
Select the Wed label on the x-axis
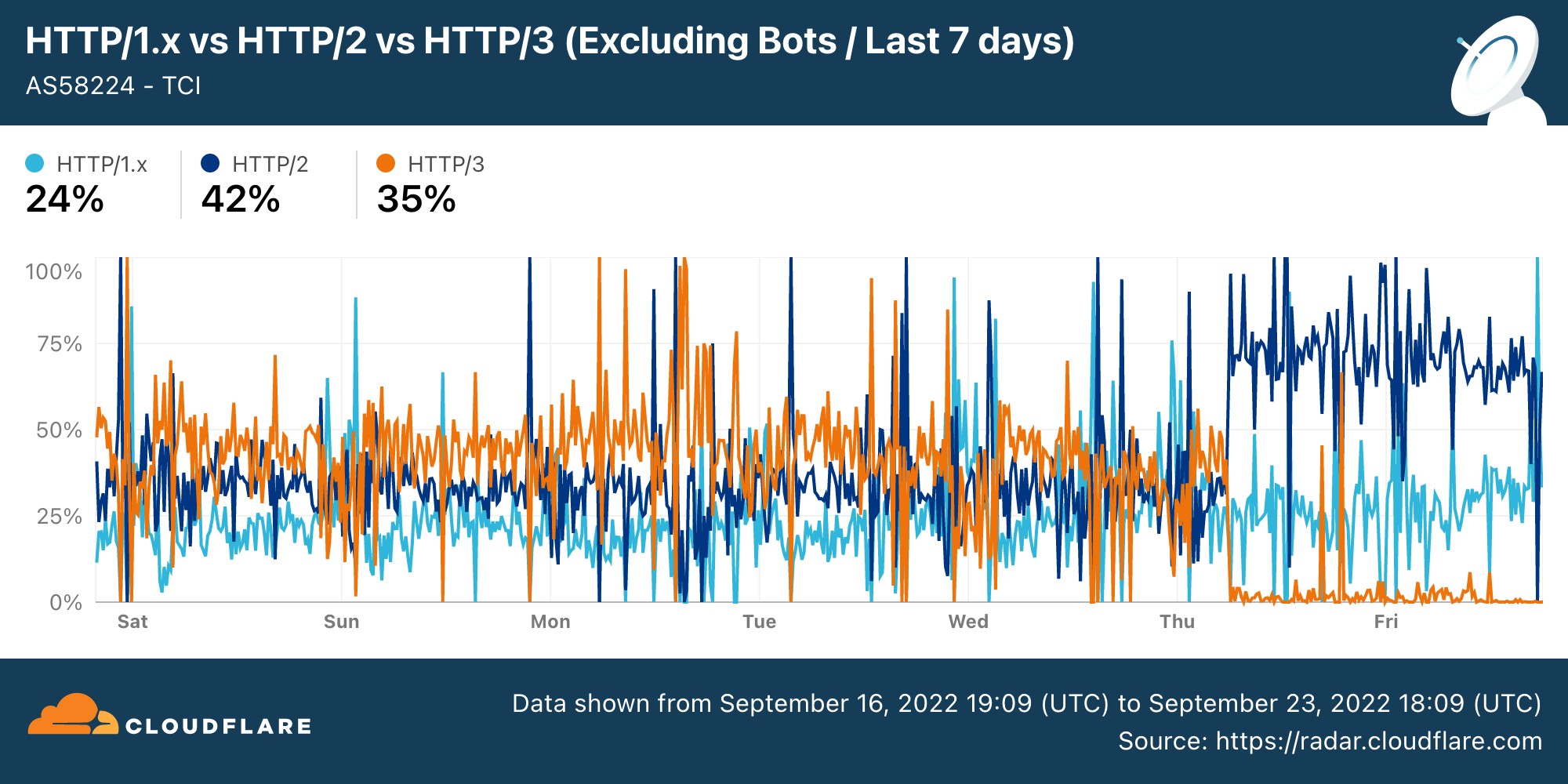click(968, 622)
